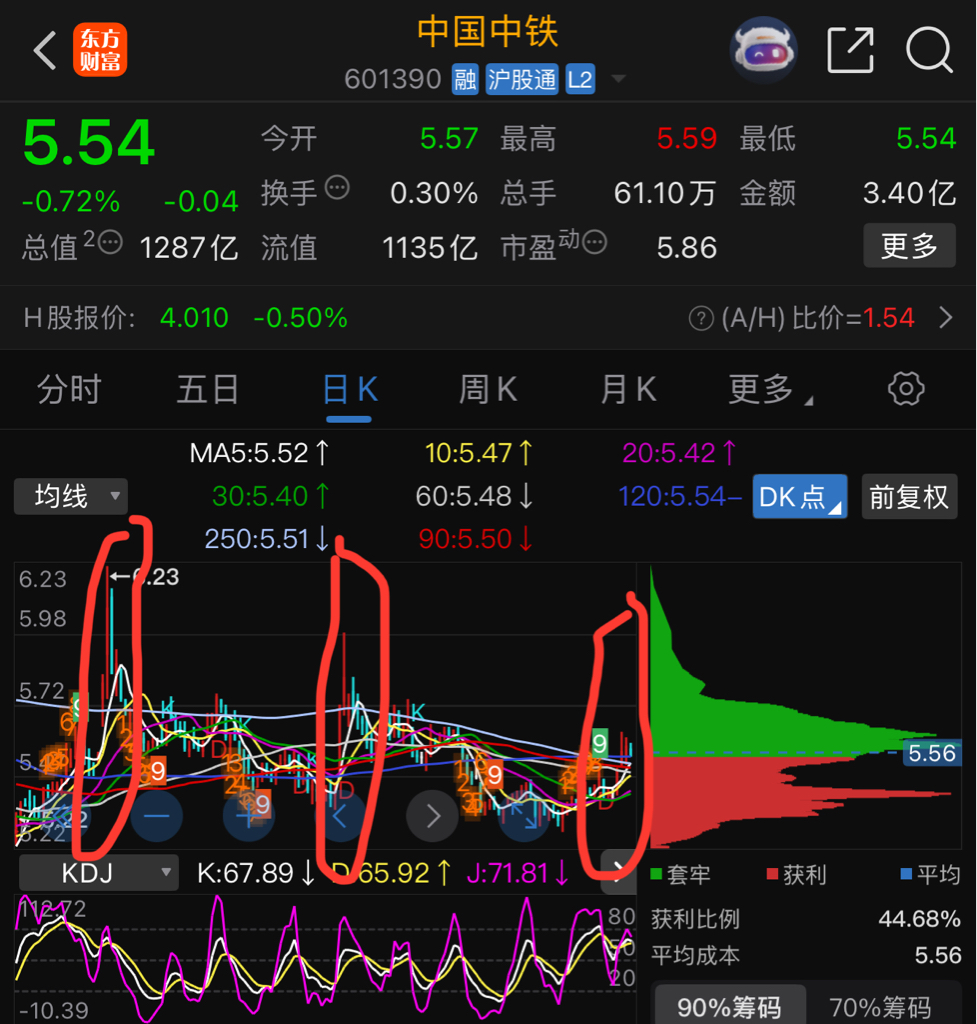
Task: Open the question mark help for A/H 比价
Action: pyautogui.click(x=701, y=319)
